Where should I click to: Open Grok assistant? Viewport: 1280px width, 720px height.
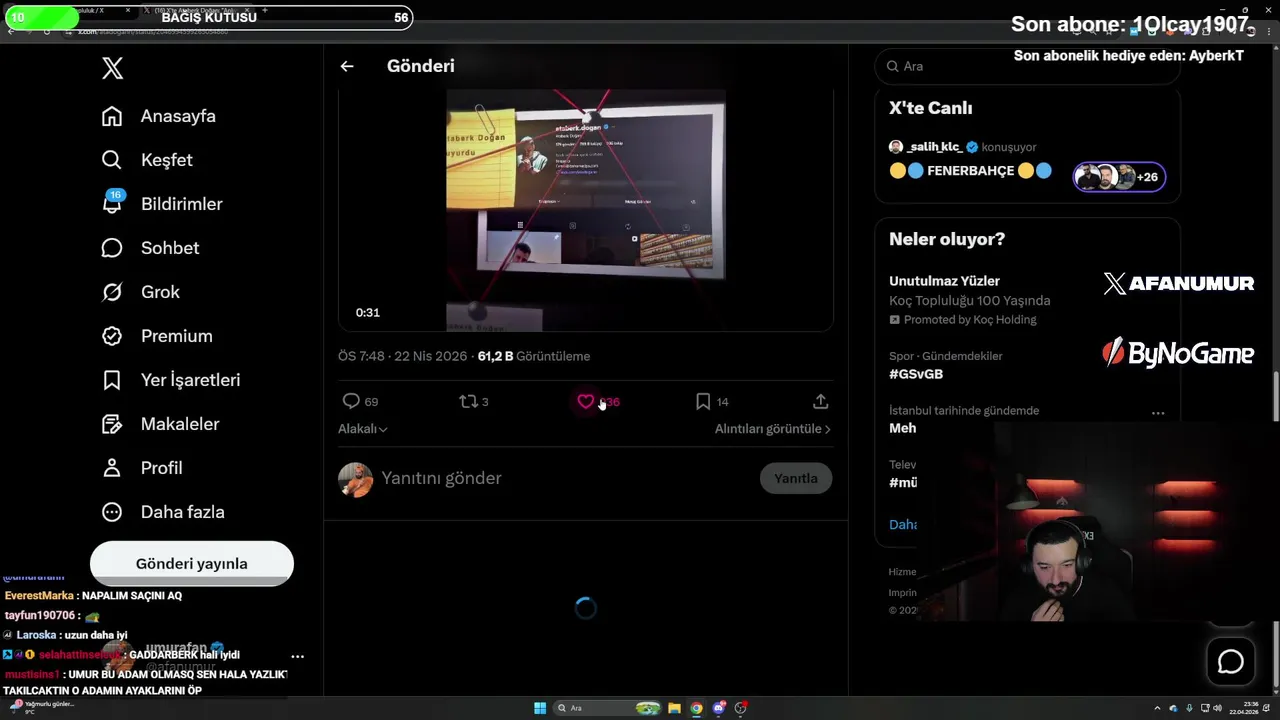coord(141,292)
